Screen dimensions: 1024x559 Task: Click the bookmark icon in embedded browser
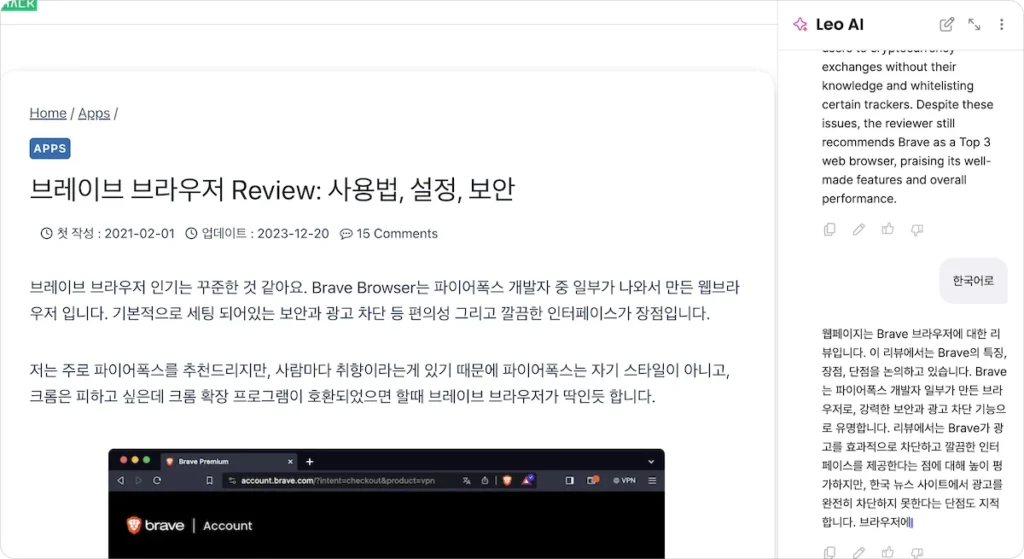[209, 481]
